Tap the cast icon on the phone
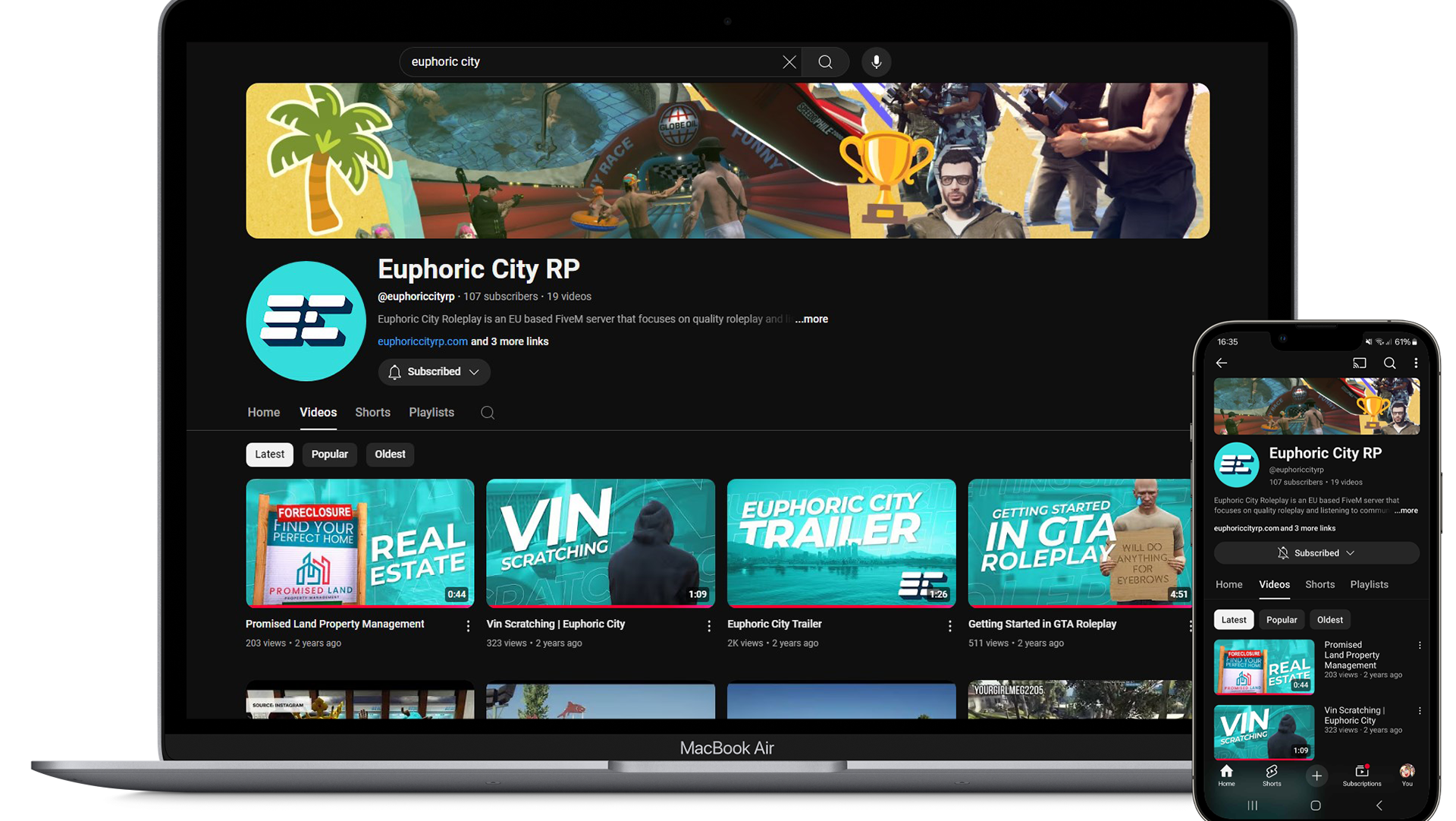Viewport: 1456px width, 821px height. [x=1360, y=363]
